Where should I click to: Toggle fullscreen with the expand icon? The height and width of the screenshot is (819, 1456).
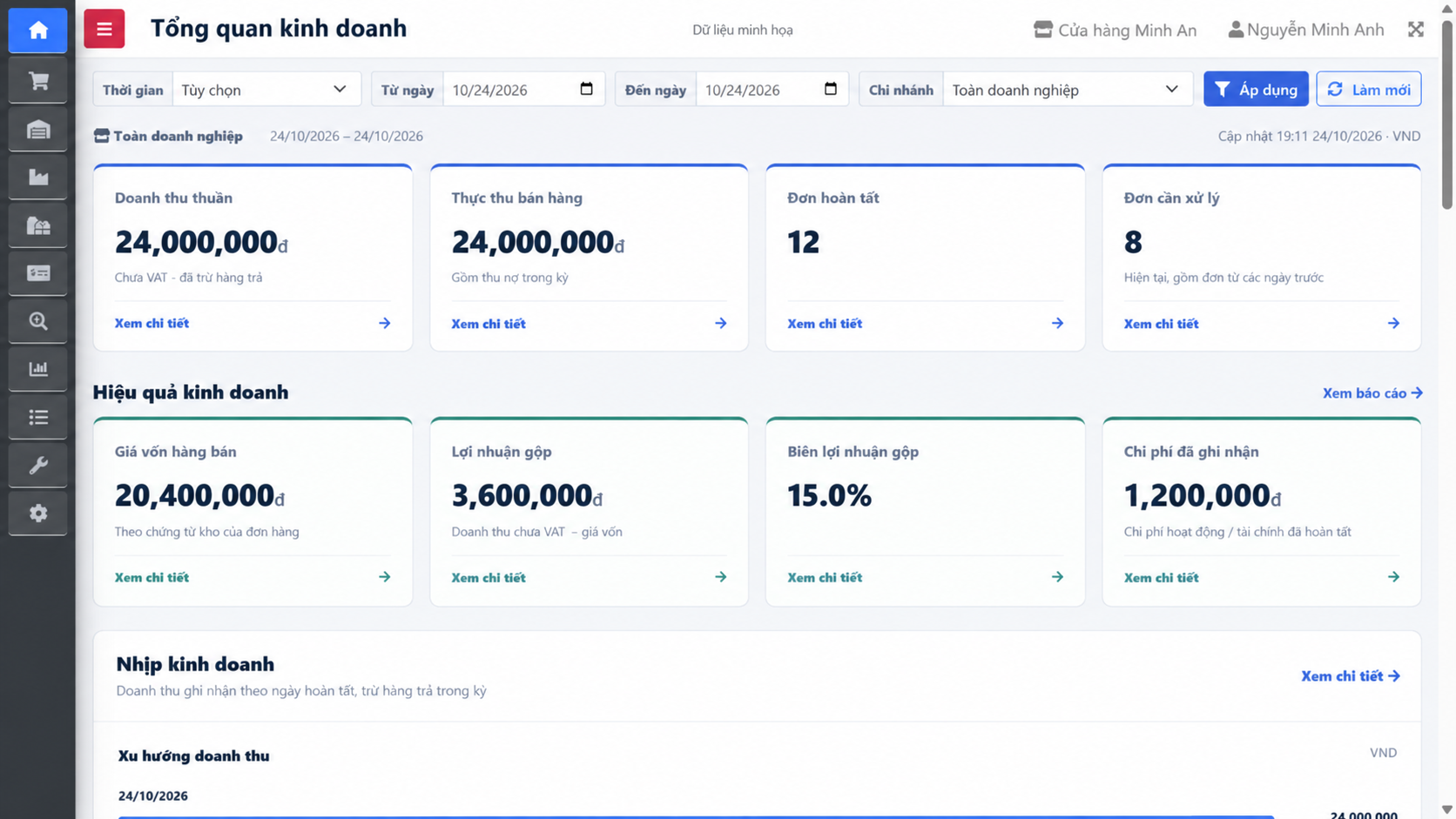(x=1416, y=30)
